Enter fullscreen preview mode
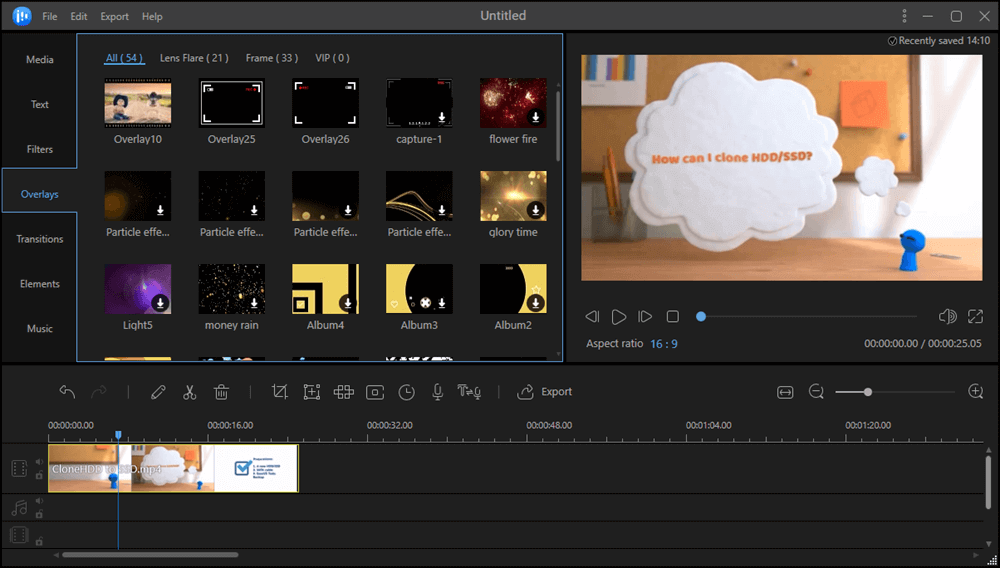1000x568 pixels. (975, 316)
